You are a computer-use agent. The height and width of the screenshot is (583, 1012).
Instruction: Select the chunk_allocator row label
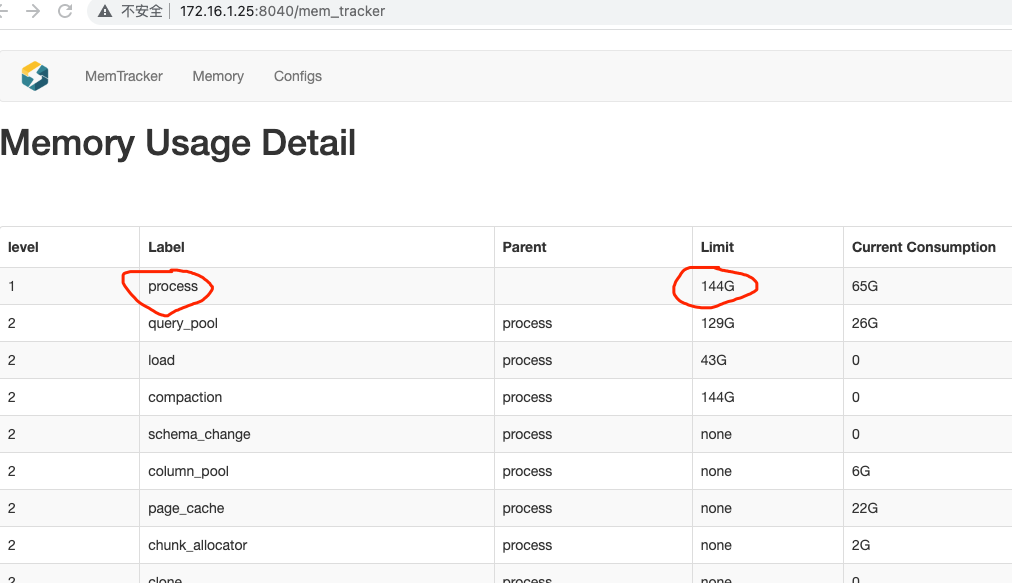click(197, 545)
